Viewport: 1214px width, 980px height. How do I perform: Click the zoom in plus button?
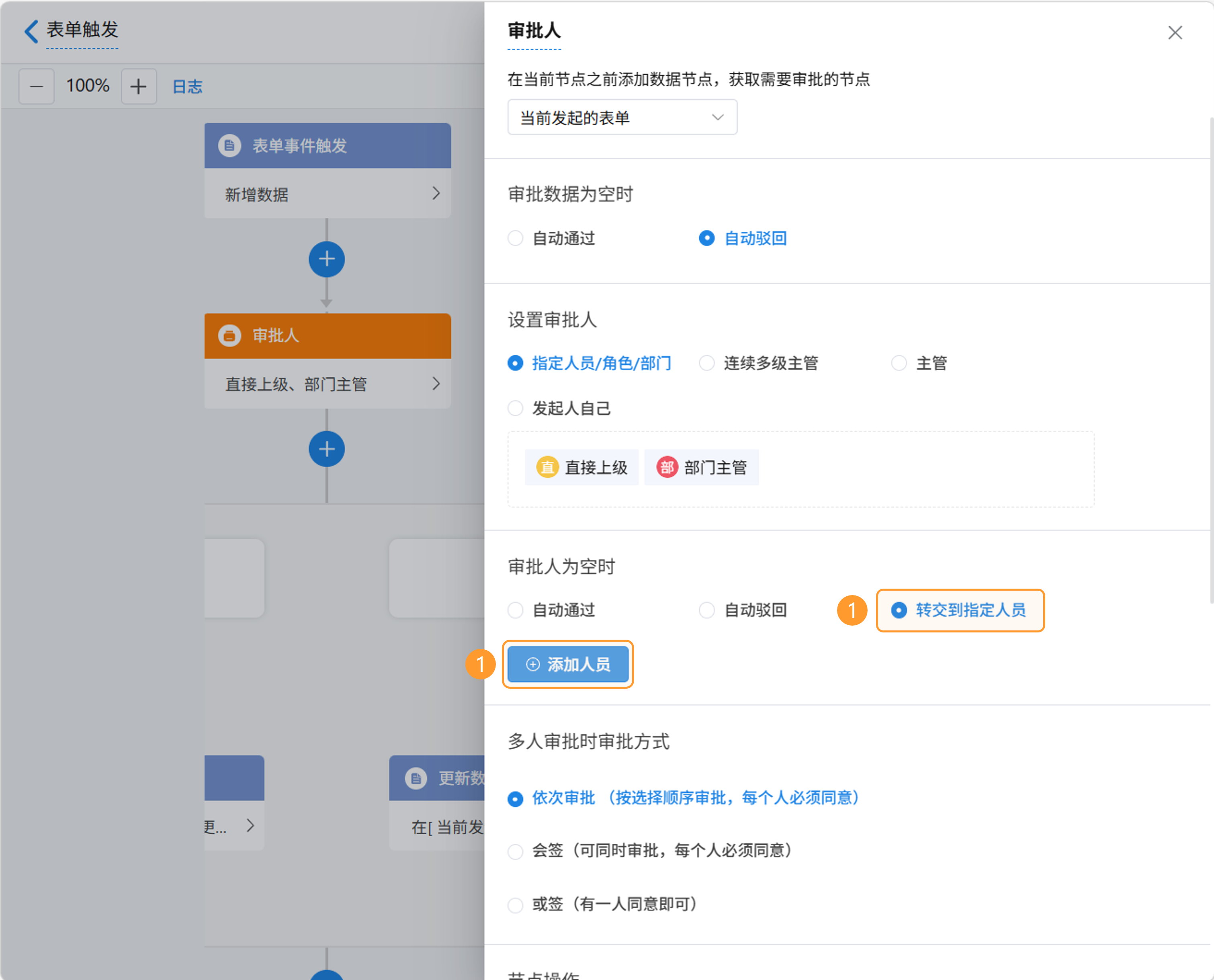click(138, 86)
